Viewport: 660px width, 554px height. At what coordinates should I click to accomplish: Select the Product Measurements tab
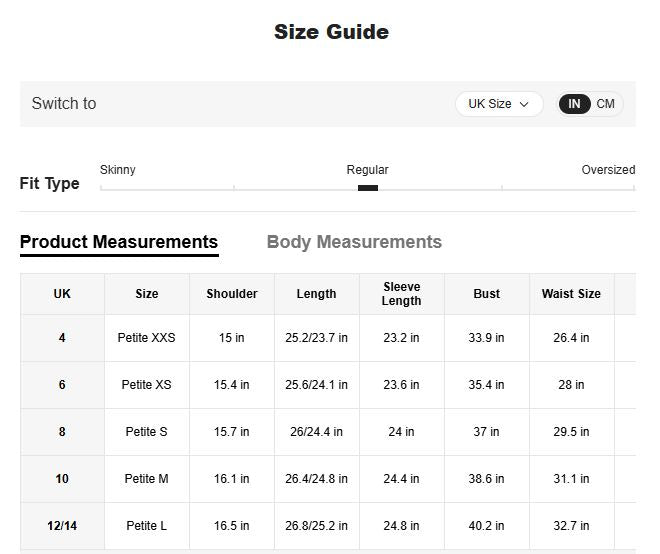tap(119, 242)
